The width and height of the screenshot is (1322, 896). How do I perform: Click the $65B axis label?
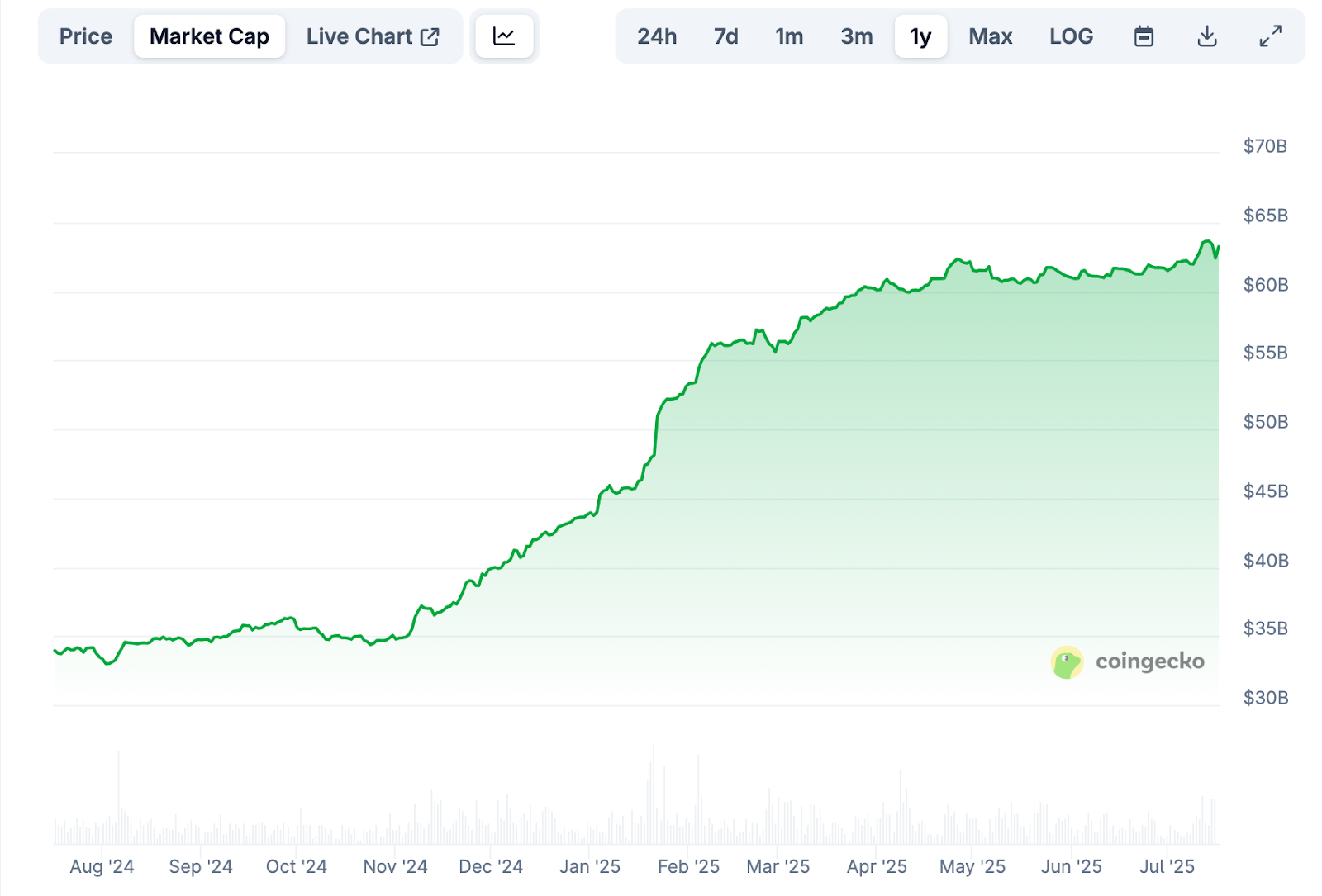[1265, 216]
